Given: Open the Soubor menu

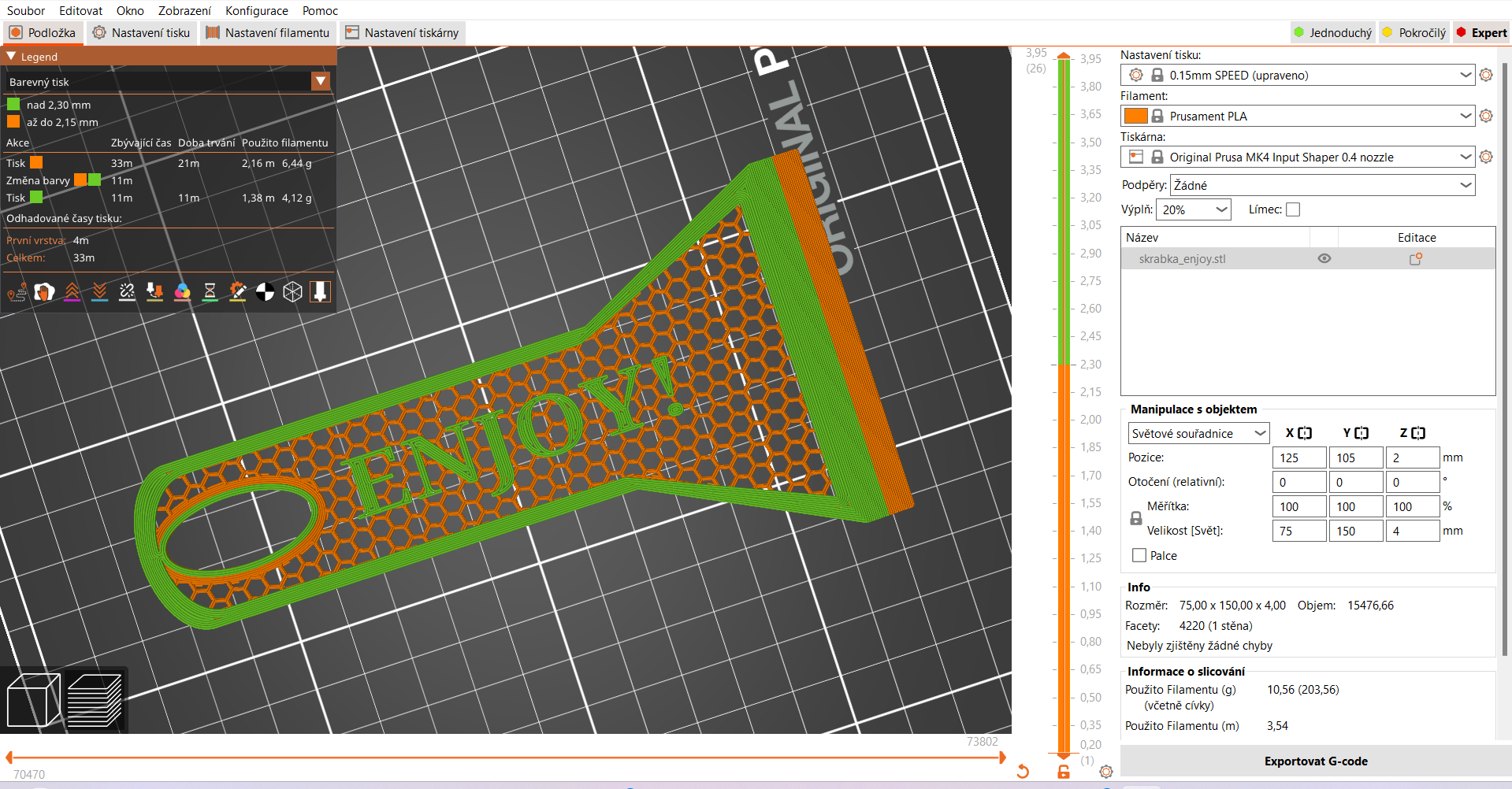Looking at the screenshot, I should click(x=26, y=10).
